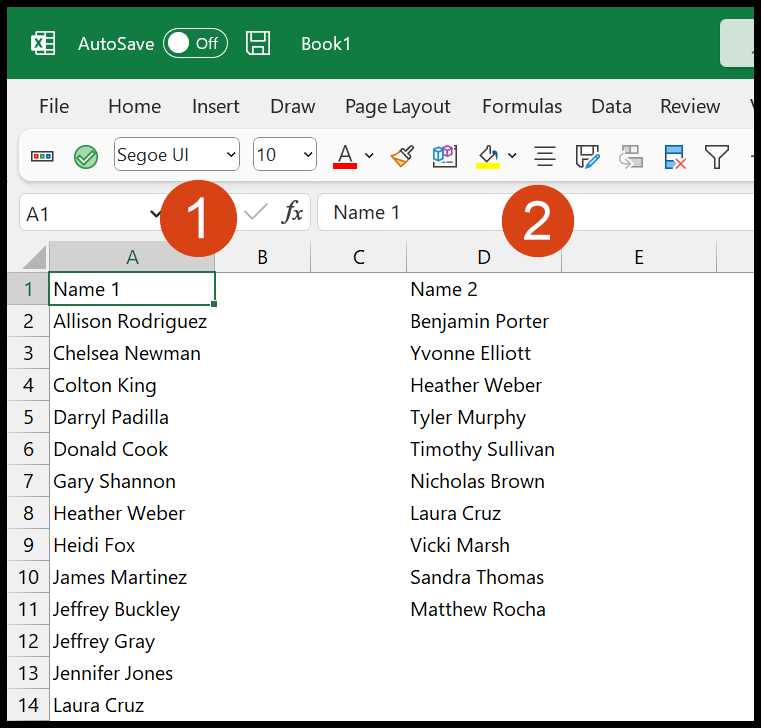Screen dimensions: 761x728
Task: Select the font color red A button
Action: click(346, 156)
